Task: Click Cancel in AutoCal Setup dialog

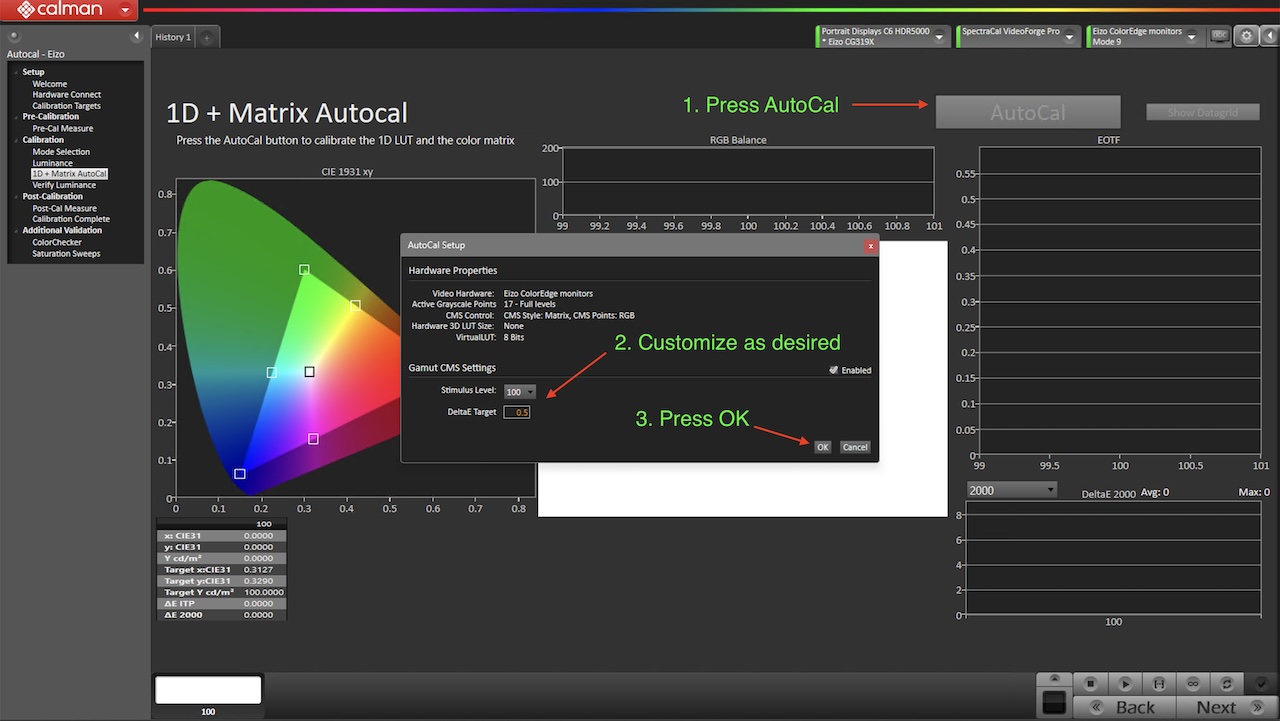Action: click(x=855, y=447)
